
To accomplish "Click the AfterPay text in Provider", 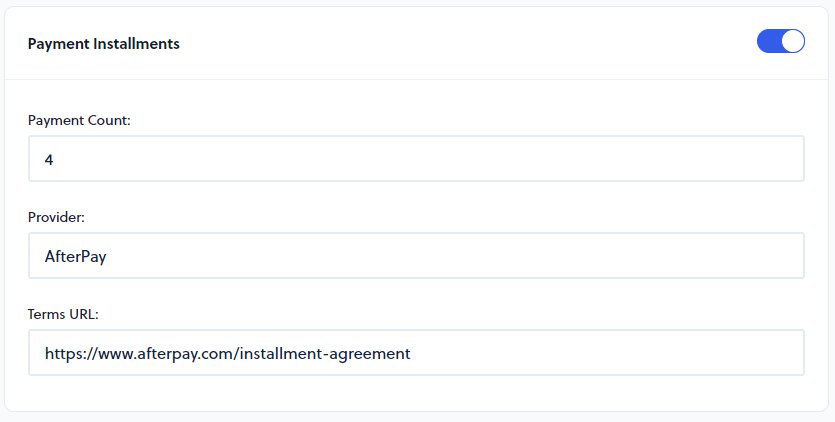I will tap(76, 256).
